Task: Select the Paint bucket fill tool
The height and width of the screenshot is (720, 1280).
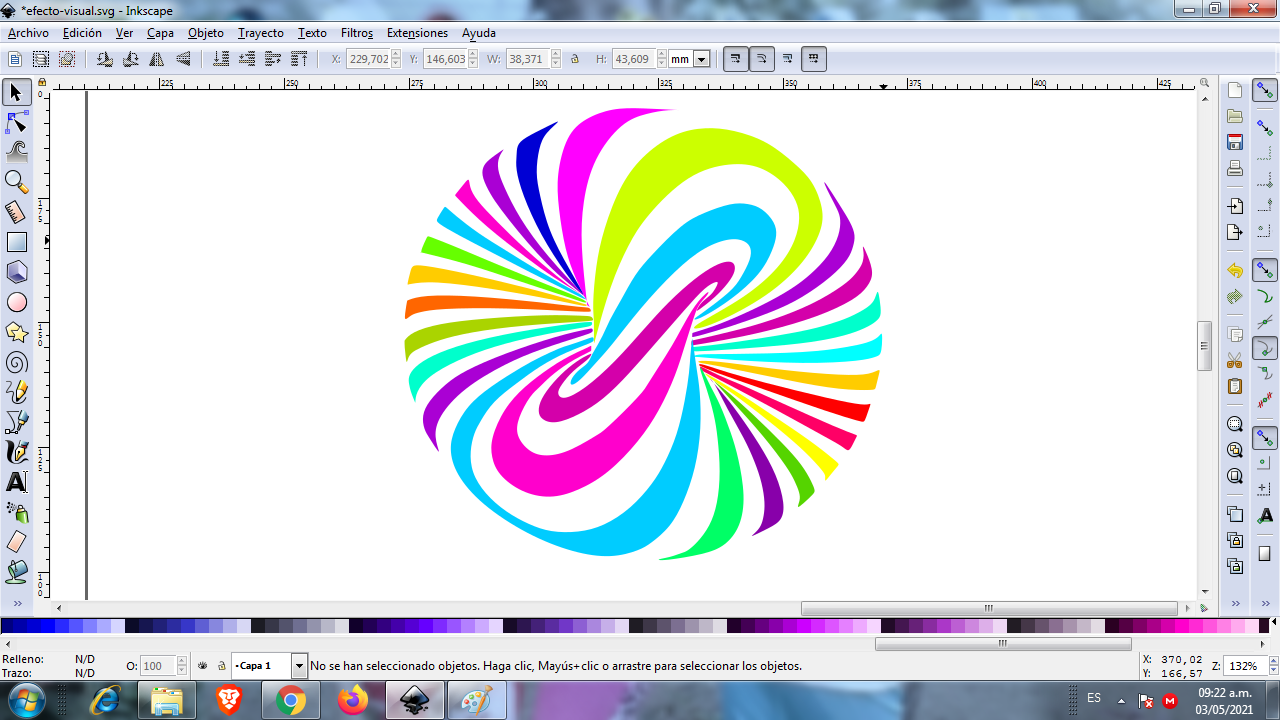Action: (16, 572)
